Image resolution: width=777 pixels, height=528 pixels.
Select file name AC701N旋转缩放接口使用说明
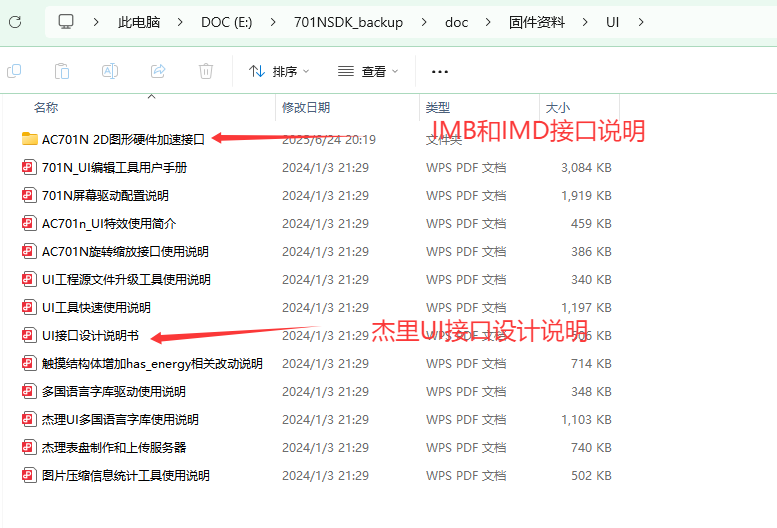125,252
